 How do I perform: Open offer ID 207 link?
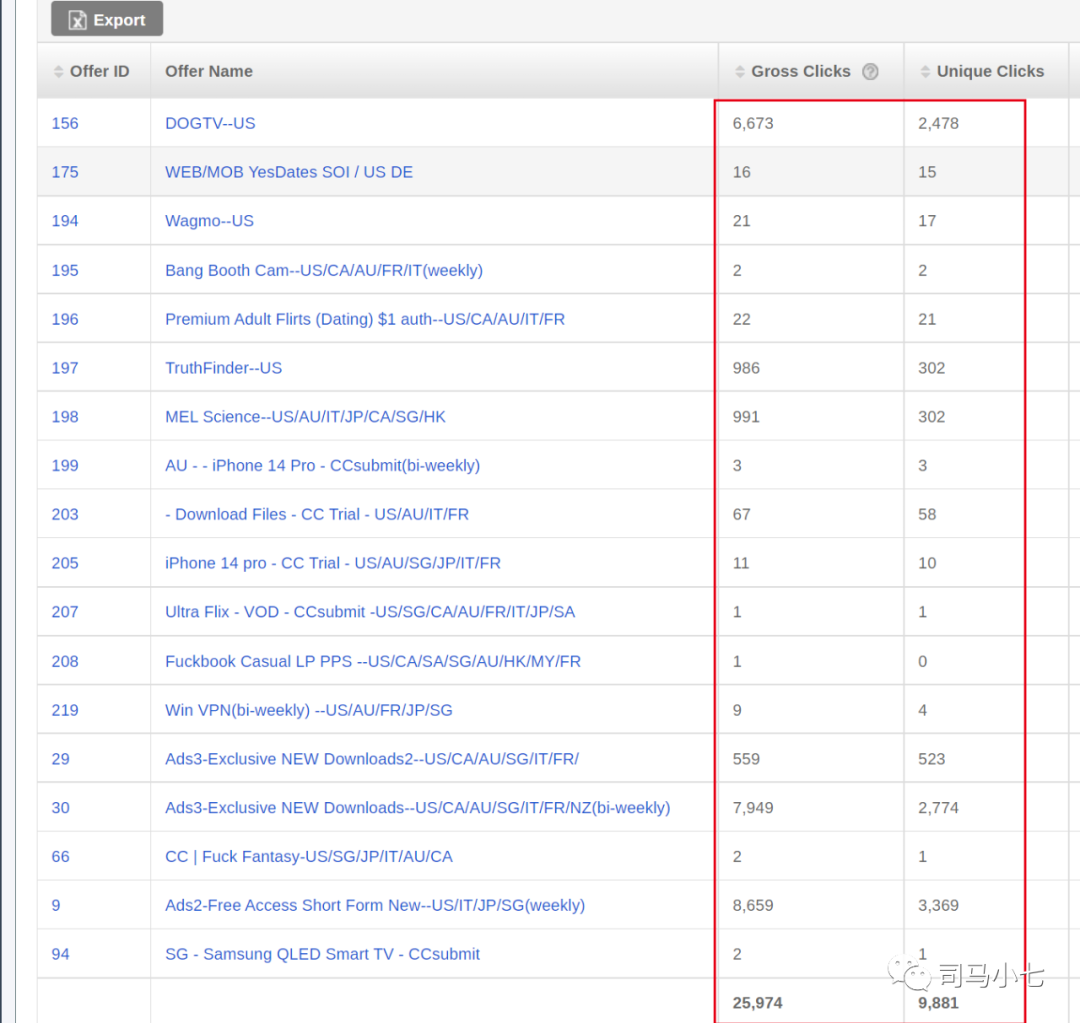pos(65,612)
